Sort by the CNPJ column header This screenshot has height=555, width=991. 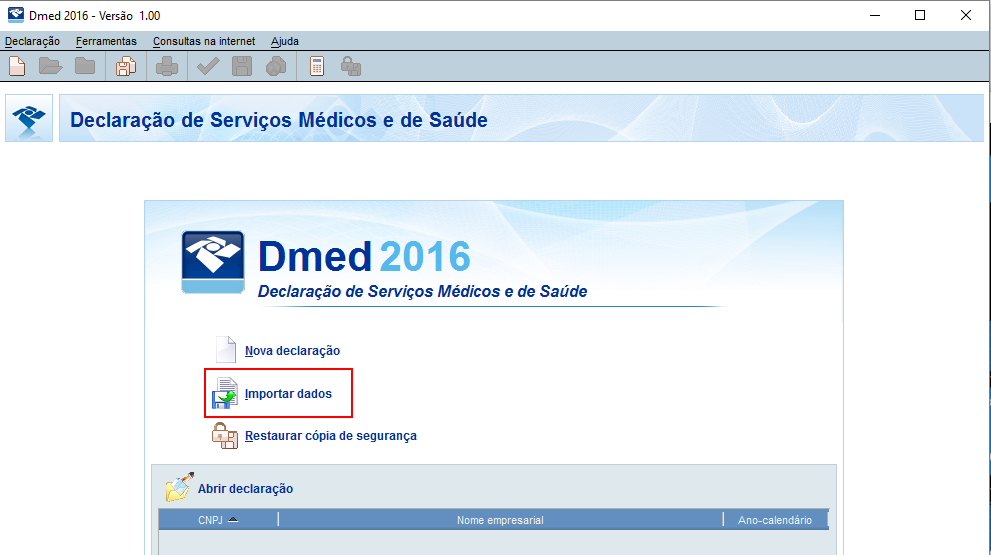[x=218, y=520]
